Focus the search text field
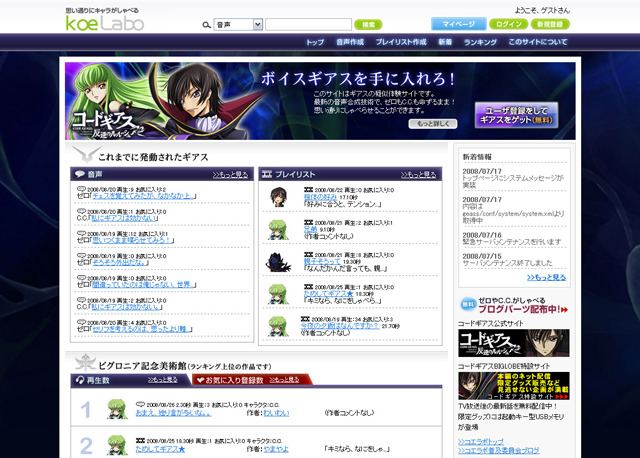Screen dimensions: 640x458 [x=308, y=24]
